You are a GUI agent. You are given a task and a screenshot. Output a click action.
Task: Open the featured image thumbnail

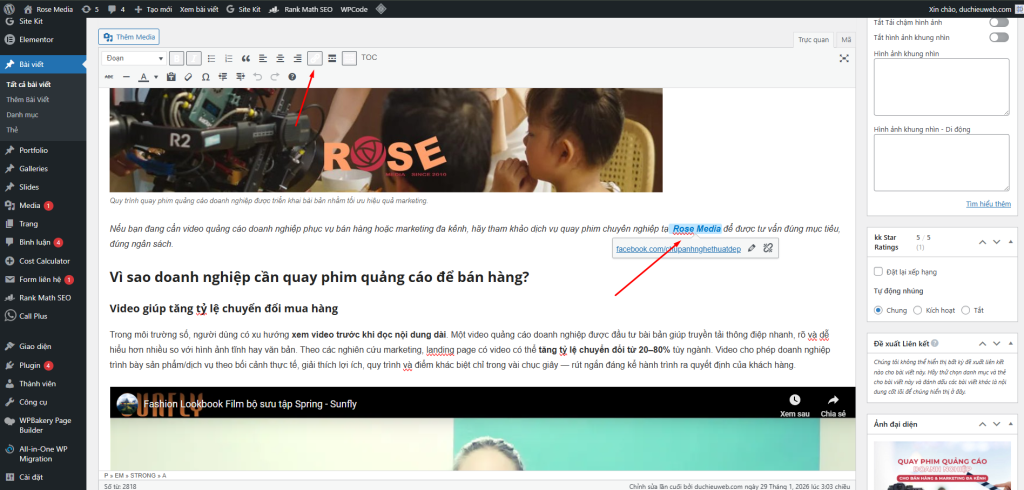[942, 466]
